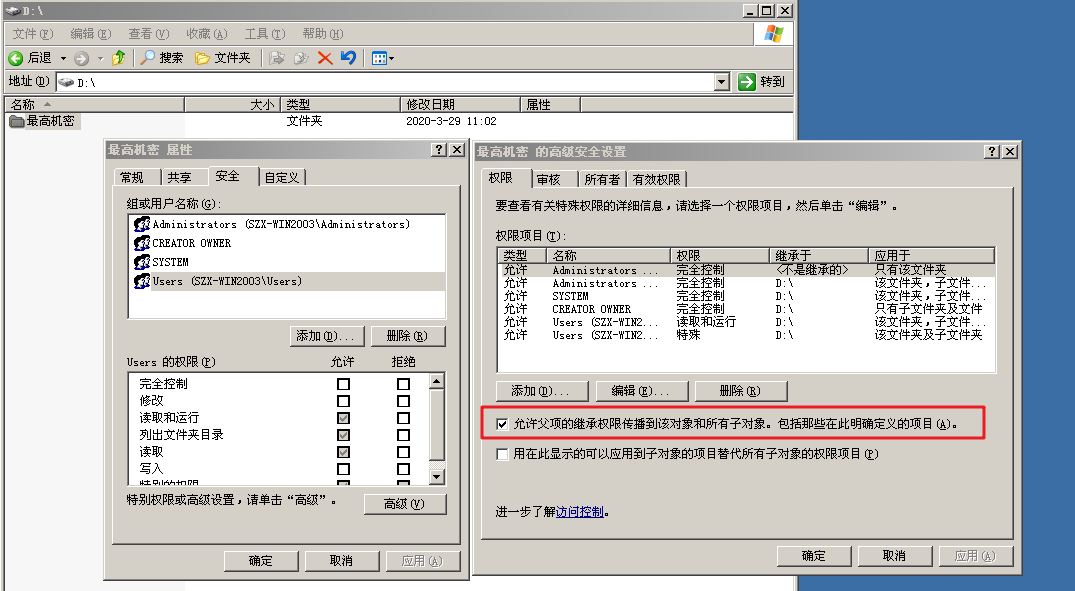1075x591 pixels.
Task: Click the green Go (转到) arrow icon
Action: 747,82
